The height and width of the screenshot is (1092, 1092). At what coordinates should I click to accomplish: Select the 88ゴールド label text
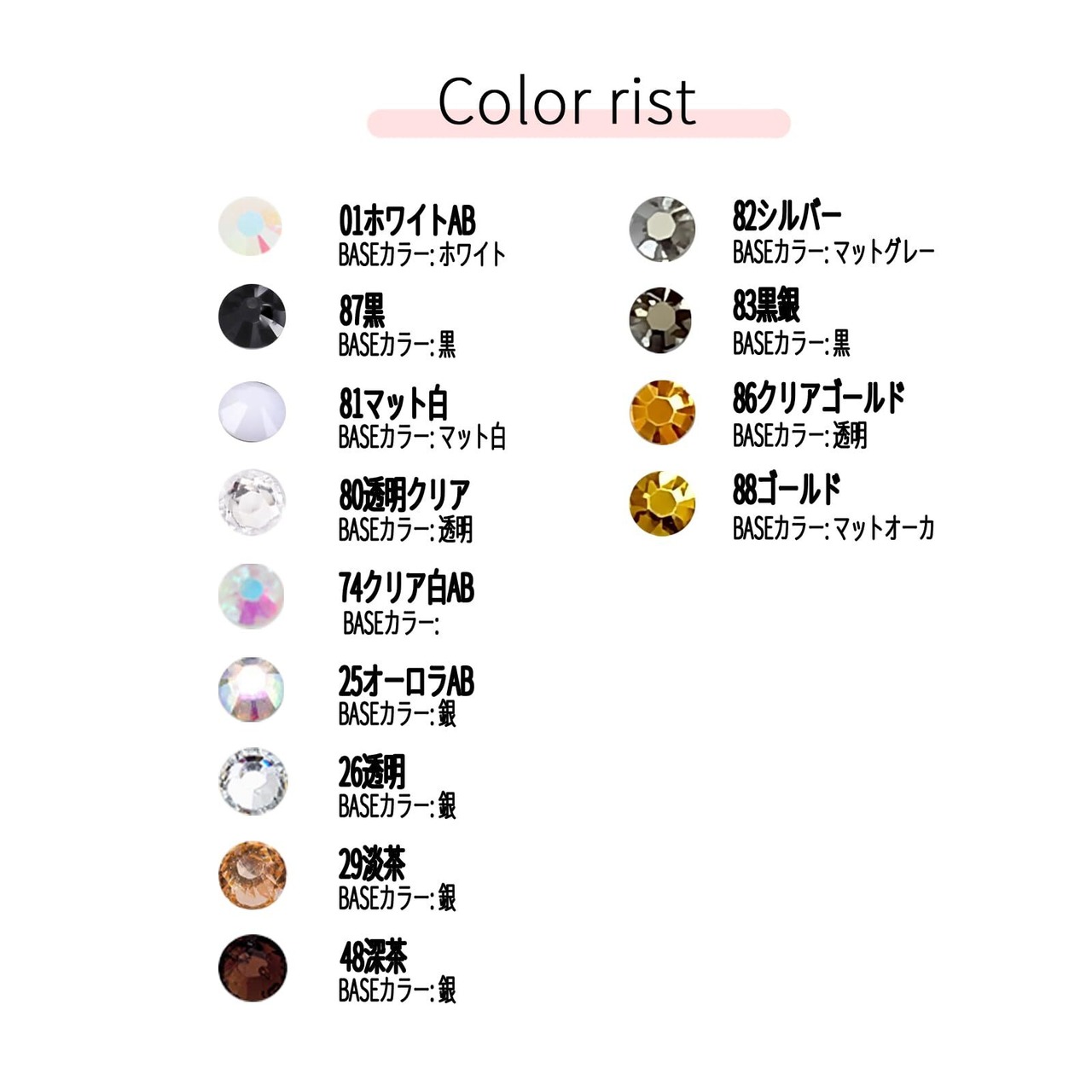coord(787,491)
